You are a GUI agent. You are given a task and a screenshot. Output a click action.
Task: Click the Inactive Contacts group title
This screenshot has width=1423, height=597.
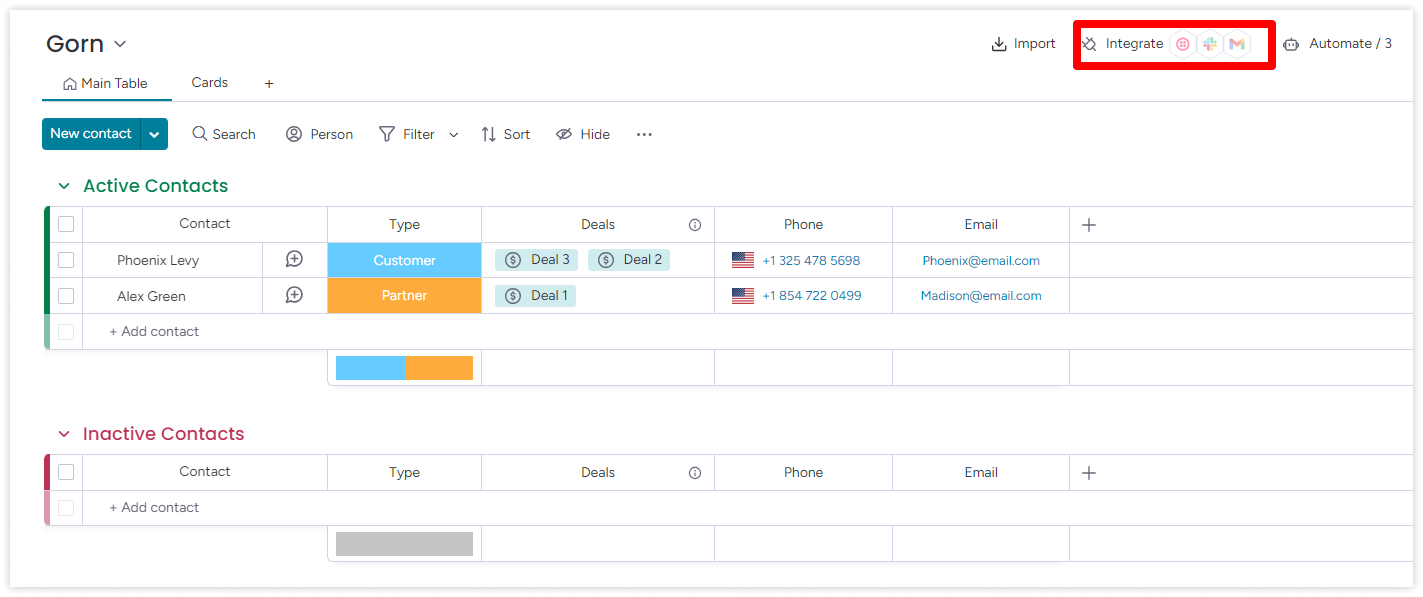pyautogui.click(x=164, y=434)
